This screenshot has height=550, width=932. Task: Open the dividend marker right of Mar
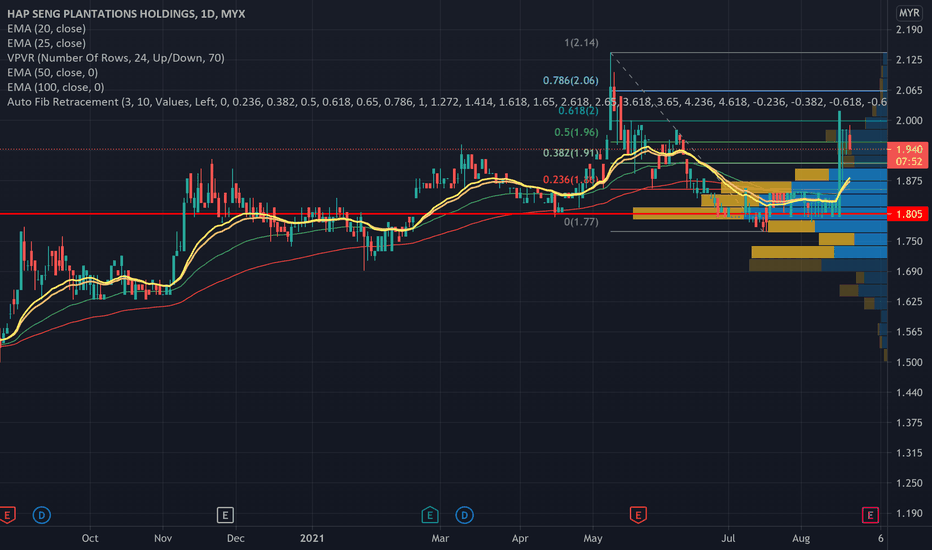coord(465,515)
